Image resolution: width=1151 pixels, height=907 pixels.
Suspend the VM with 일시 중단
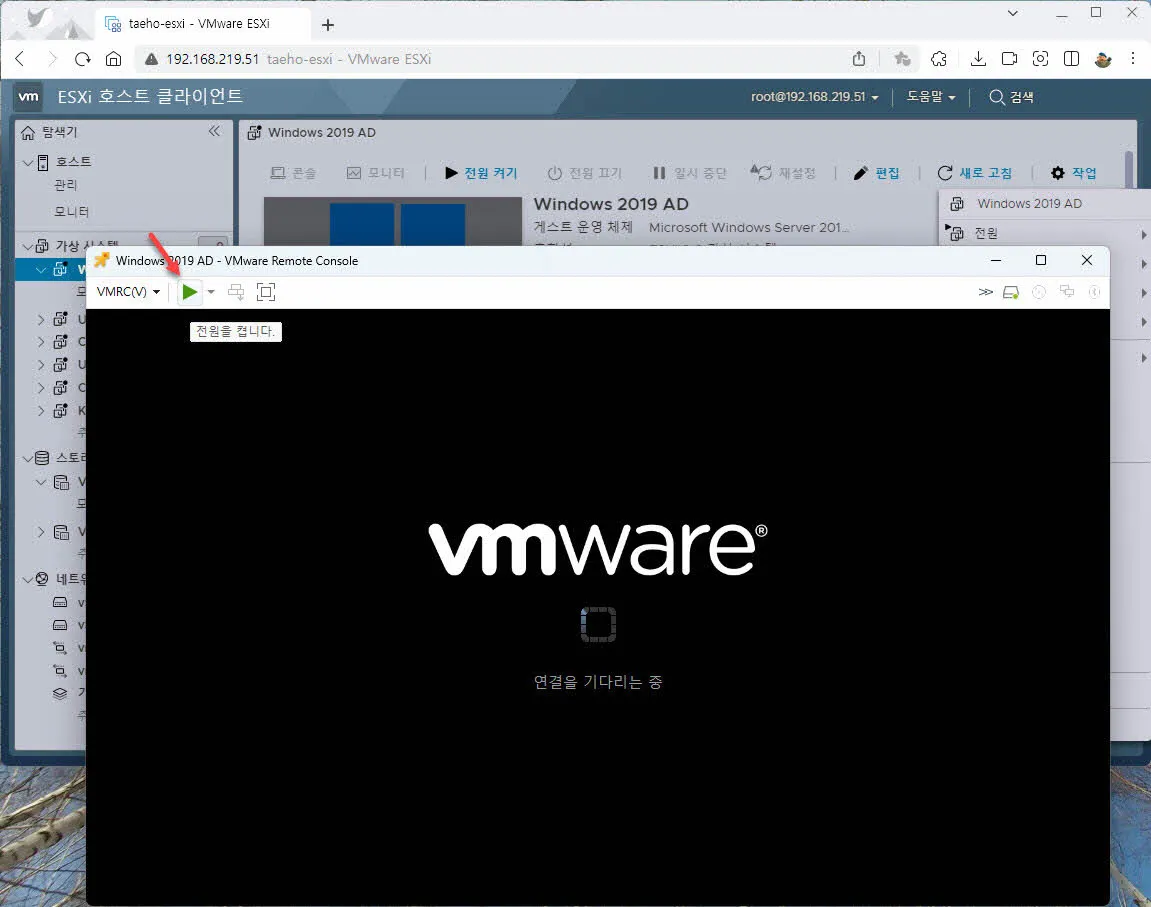tap(689, 172)
